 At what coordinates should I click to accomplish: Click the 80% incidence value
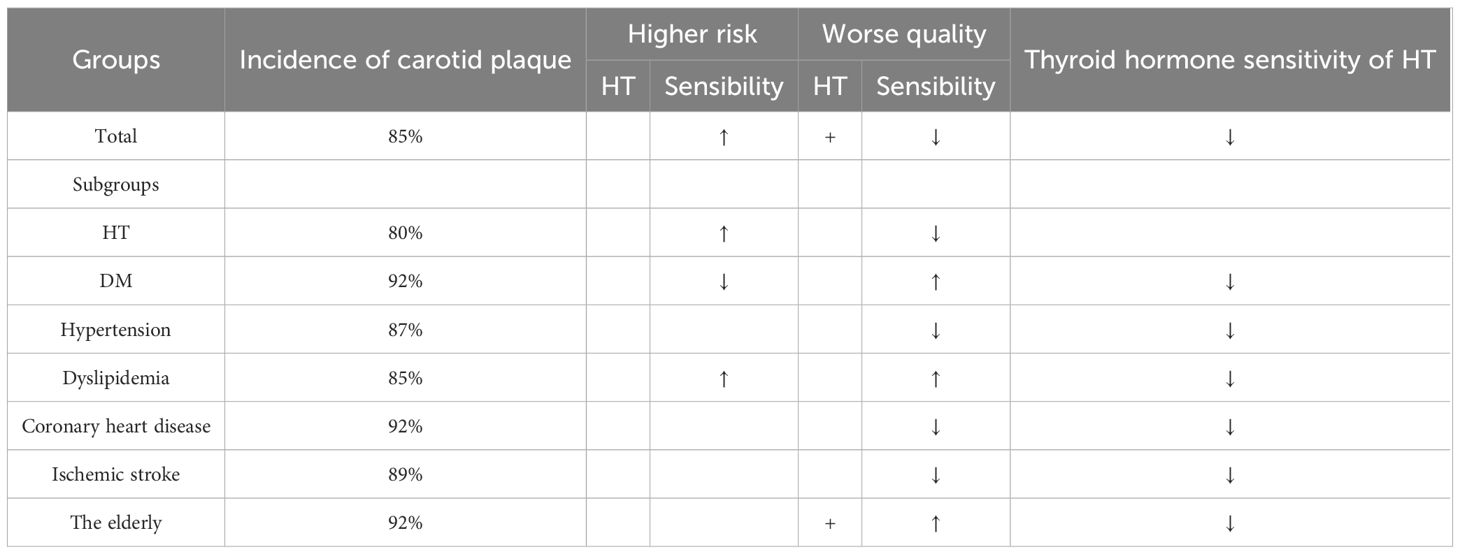coord(405,234)
